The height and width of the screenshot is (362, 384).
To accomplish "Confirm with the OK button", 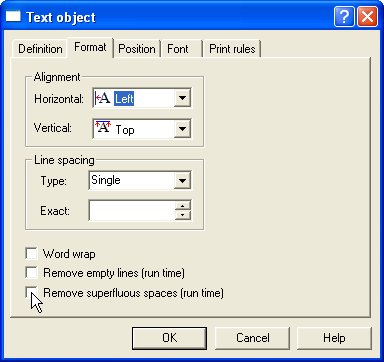I will coord(169,338).
